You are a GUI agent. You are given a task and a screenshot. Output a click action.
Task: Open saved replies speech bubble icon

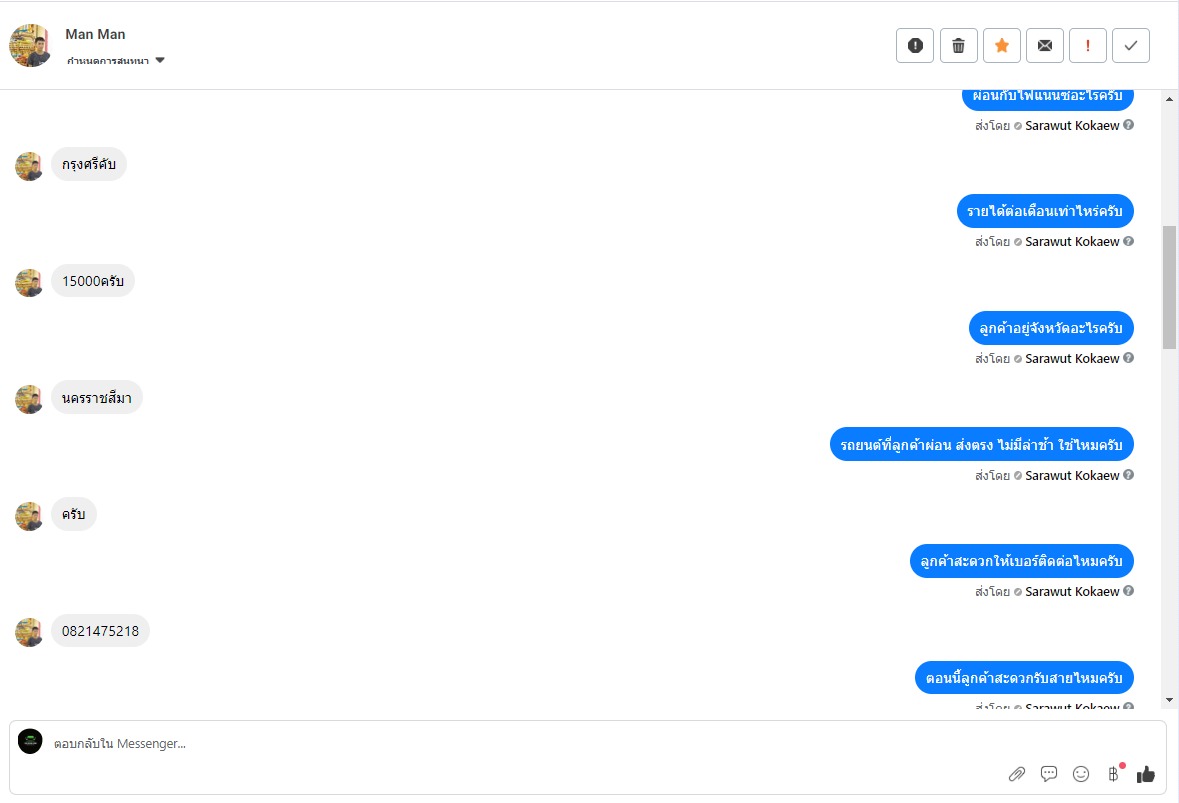tap(1049, 773)
